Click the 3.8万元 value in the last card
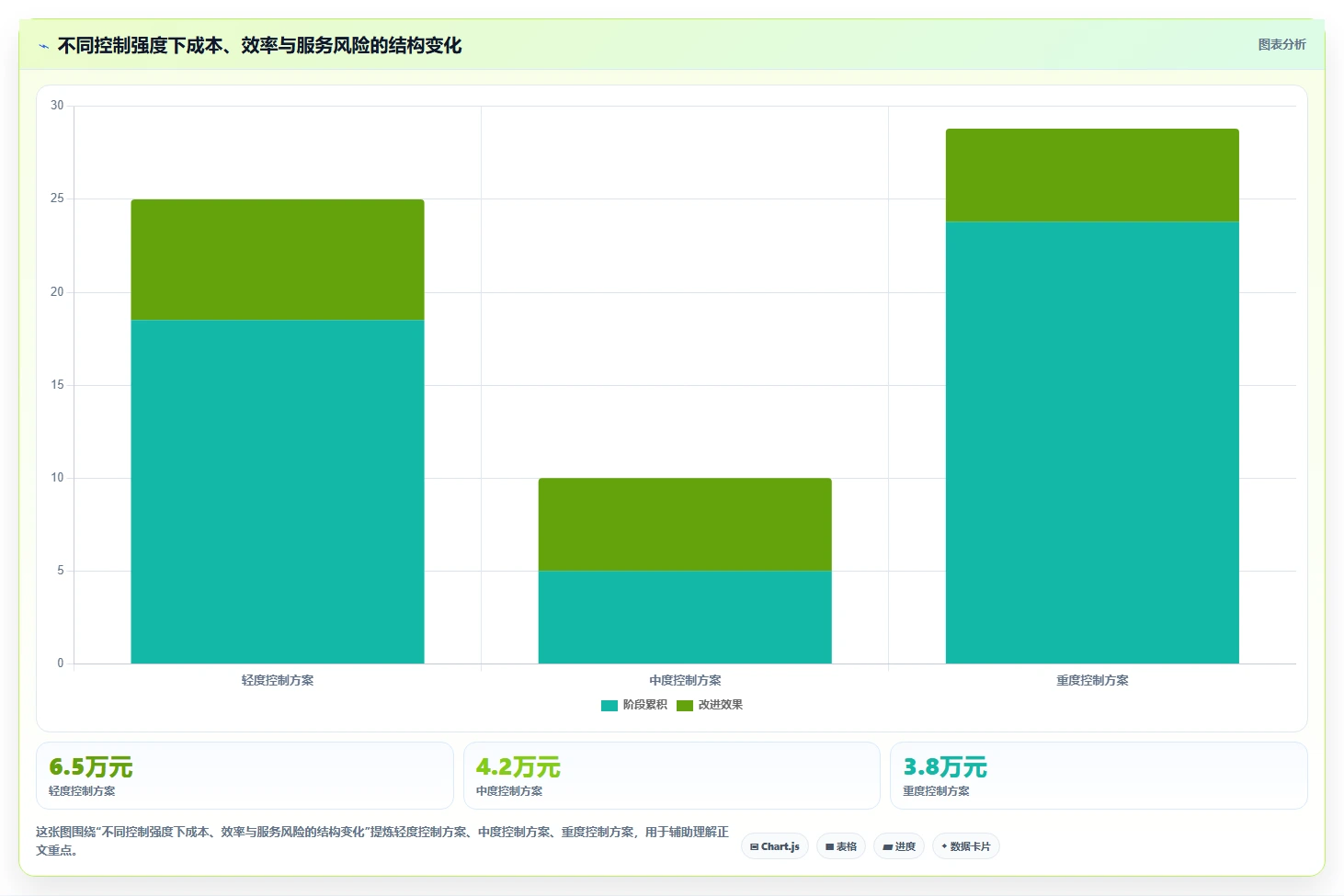This screenshot has width=1344, height=896. point(945,767)
